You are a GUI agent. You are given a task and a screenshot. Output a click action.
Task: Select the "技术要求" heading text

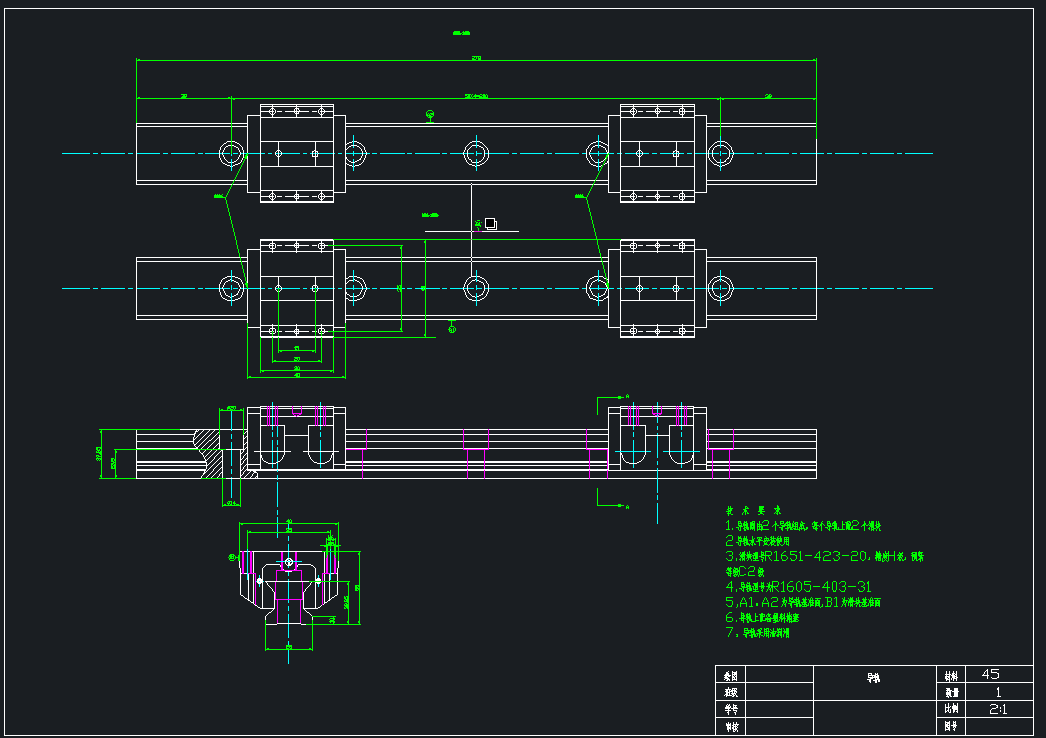(753, 510)
